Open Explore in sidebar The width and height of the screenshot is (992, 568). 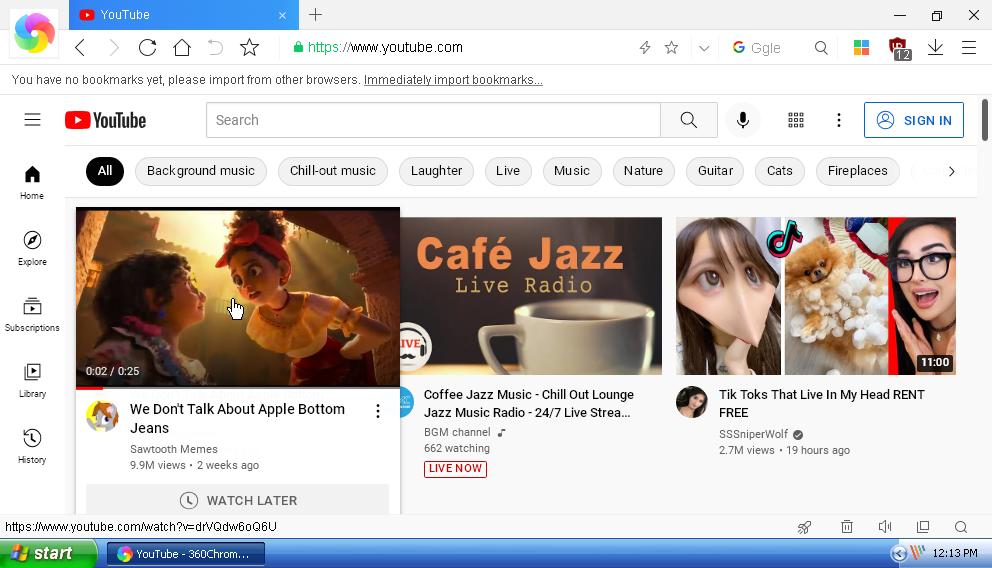click(x=32, y=249)
